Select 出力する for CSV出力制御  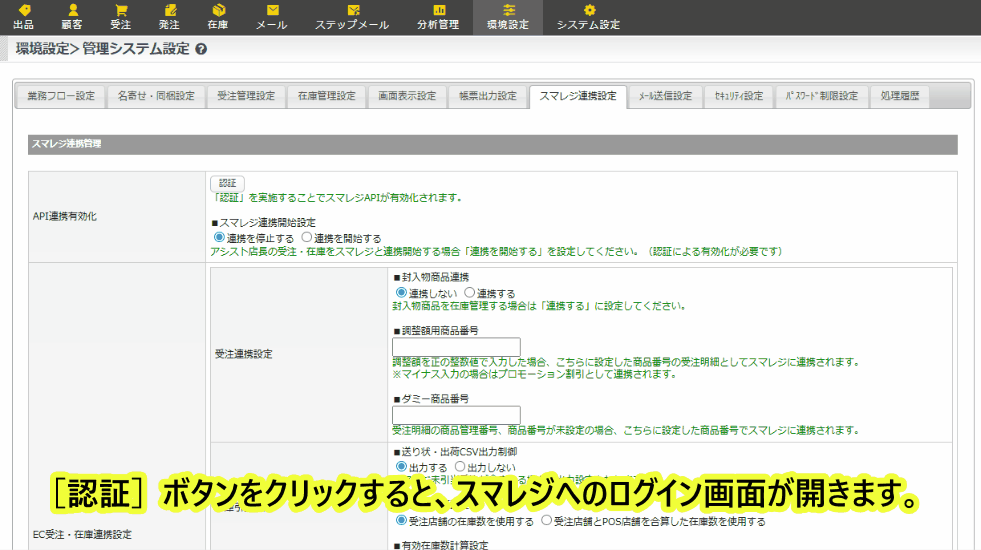click(402, 467)
